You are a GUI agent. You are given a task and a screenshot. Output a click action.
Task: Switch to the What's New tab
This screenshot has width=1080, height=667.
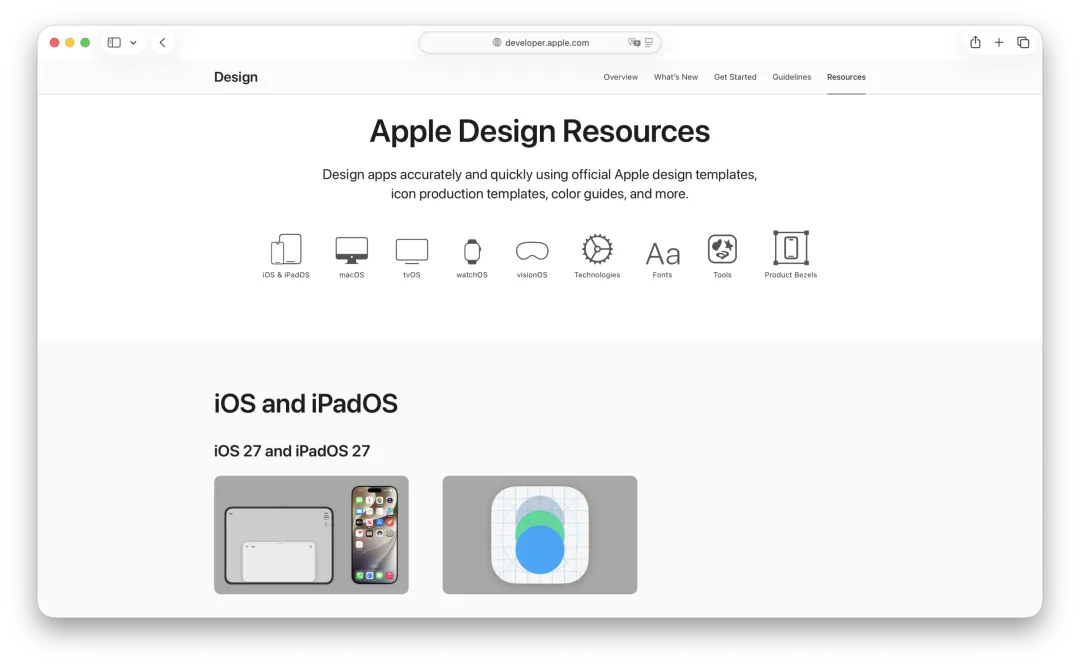click(676, 77)
